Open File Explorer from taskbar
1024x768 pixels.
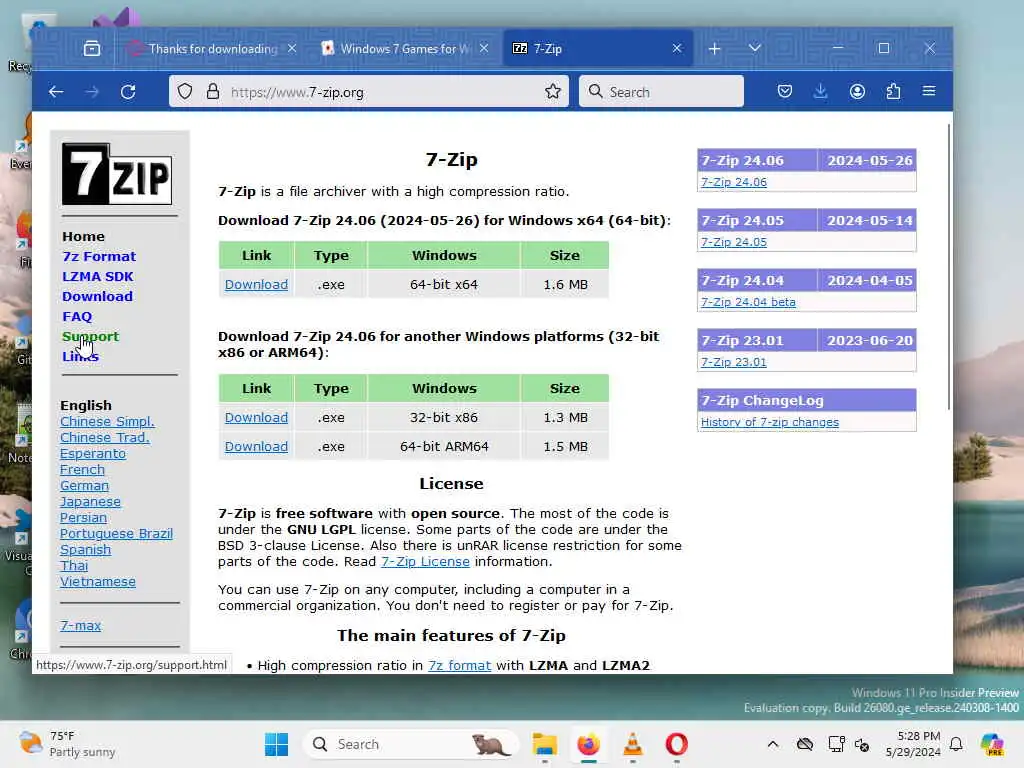click(545, 744)
